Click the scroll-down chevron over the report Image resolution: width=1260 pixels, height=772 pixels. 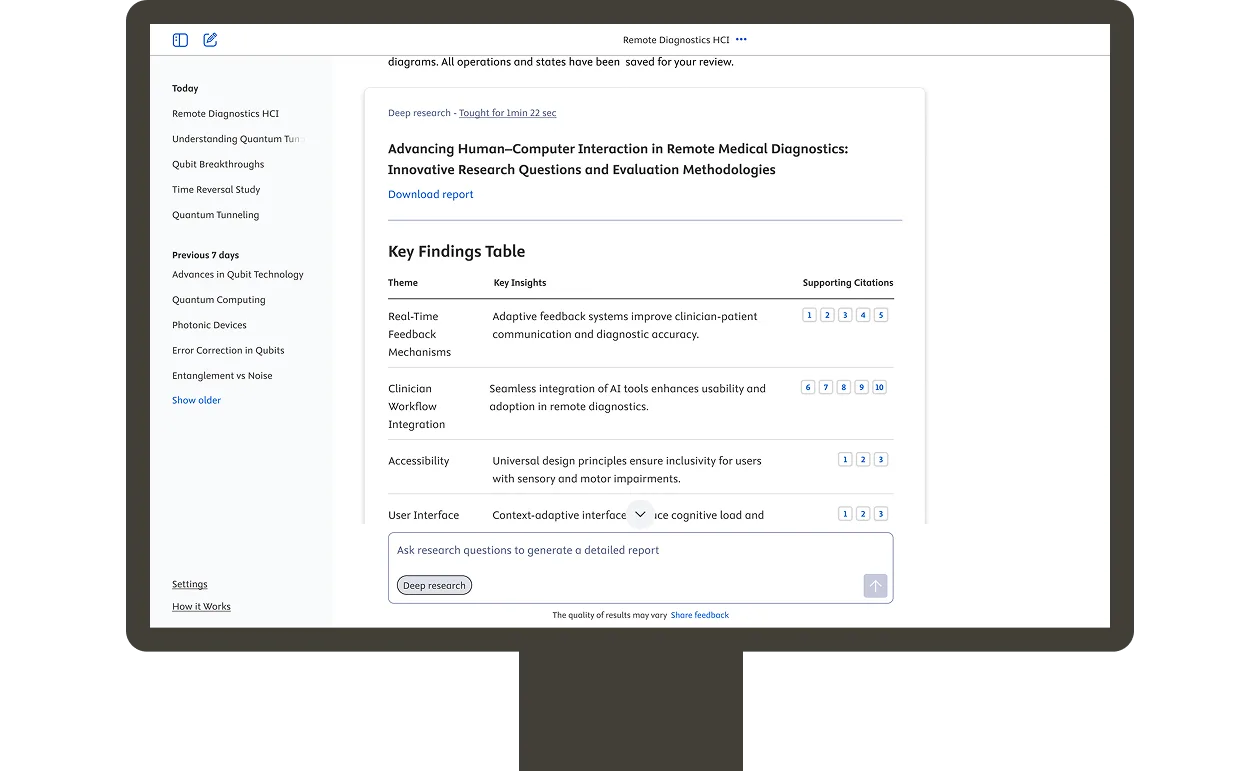coord(640,513)
